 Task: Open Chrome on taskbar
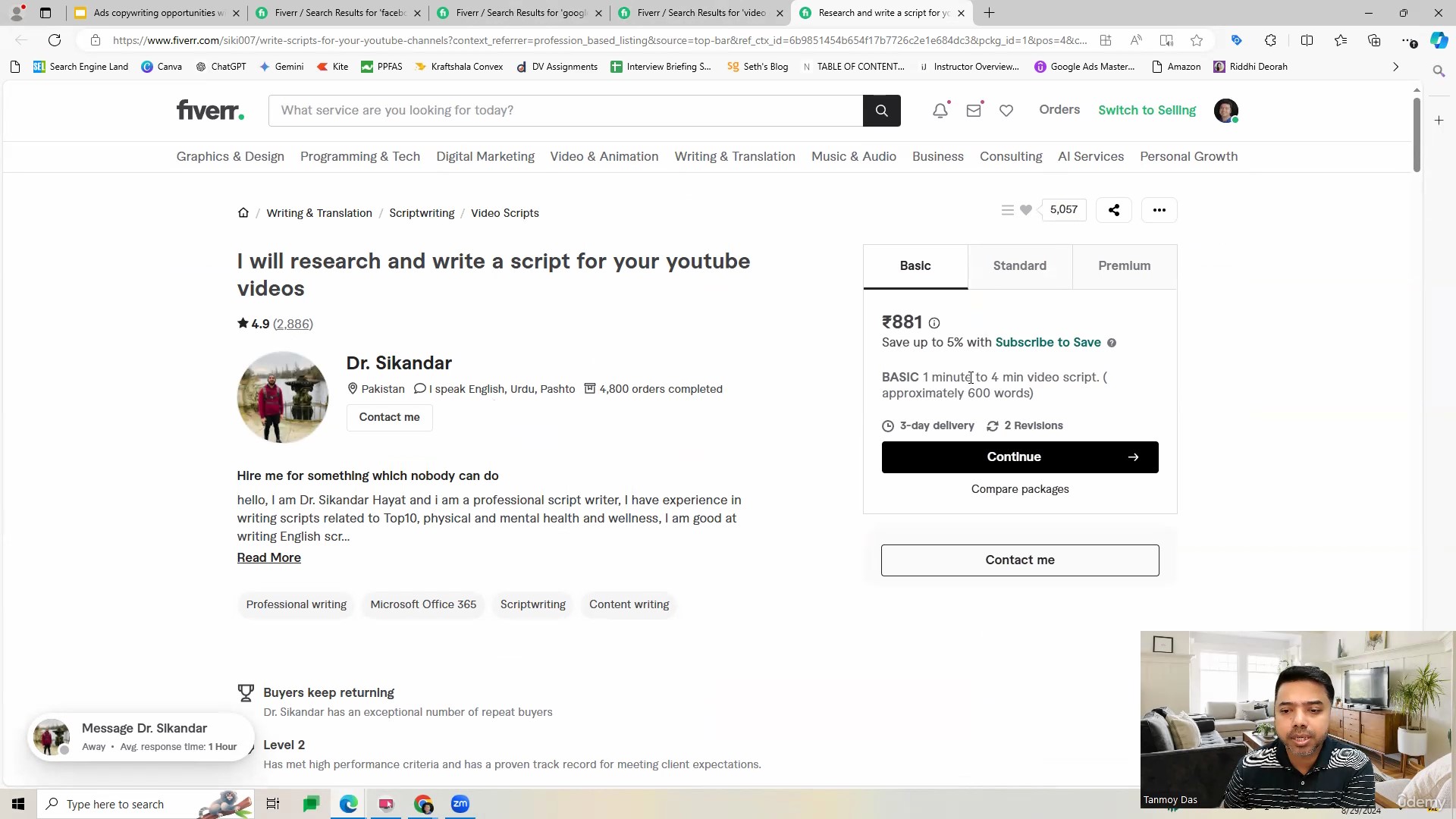423,804
